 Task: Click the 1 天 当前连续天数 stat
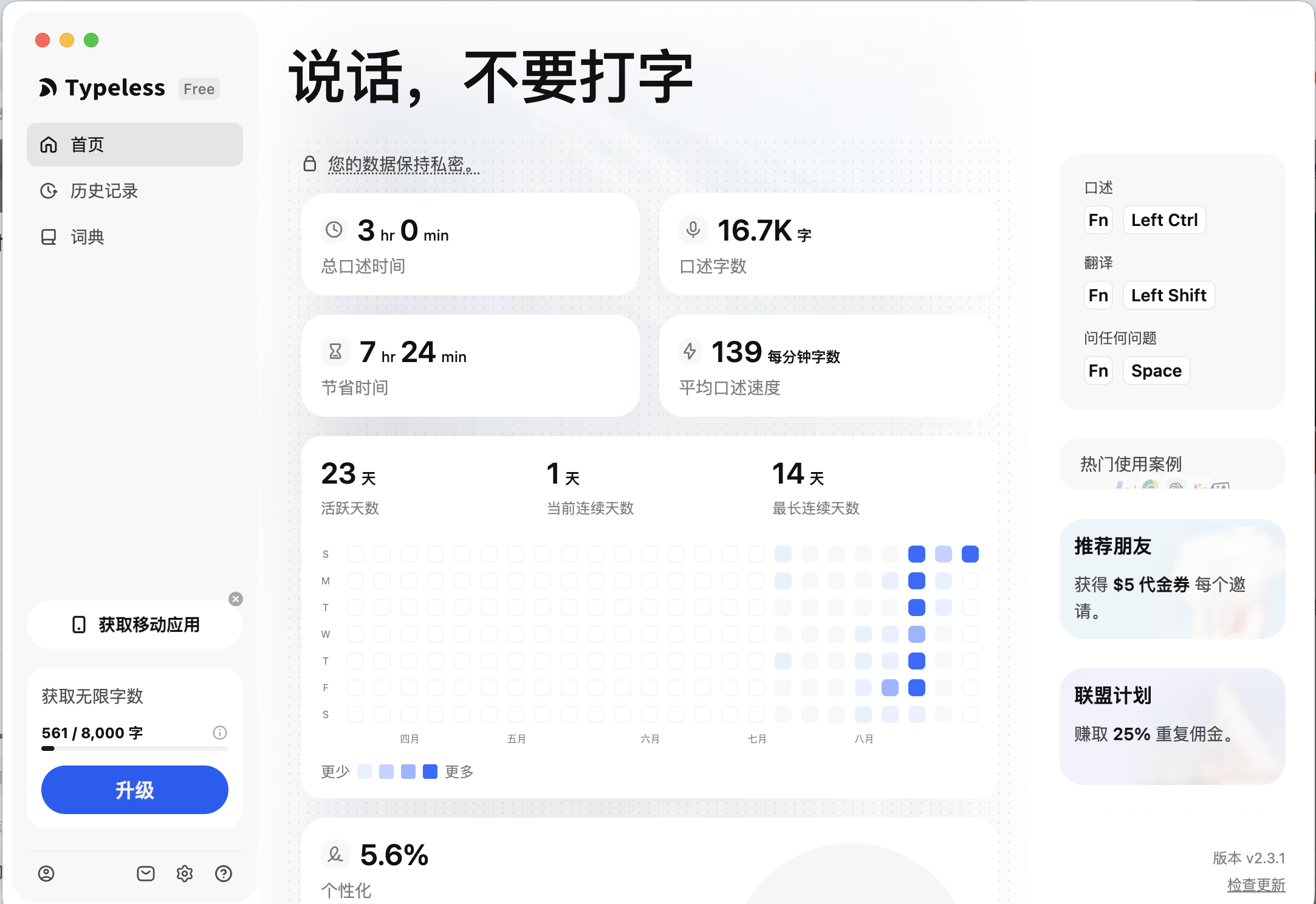[590, 487]
